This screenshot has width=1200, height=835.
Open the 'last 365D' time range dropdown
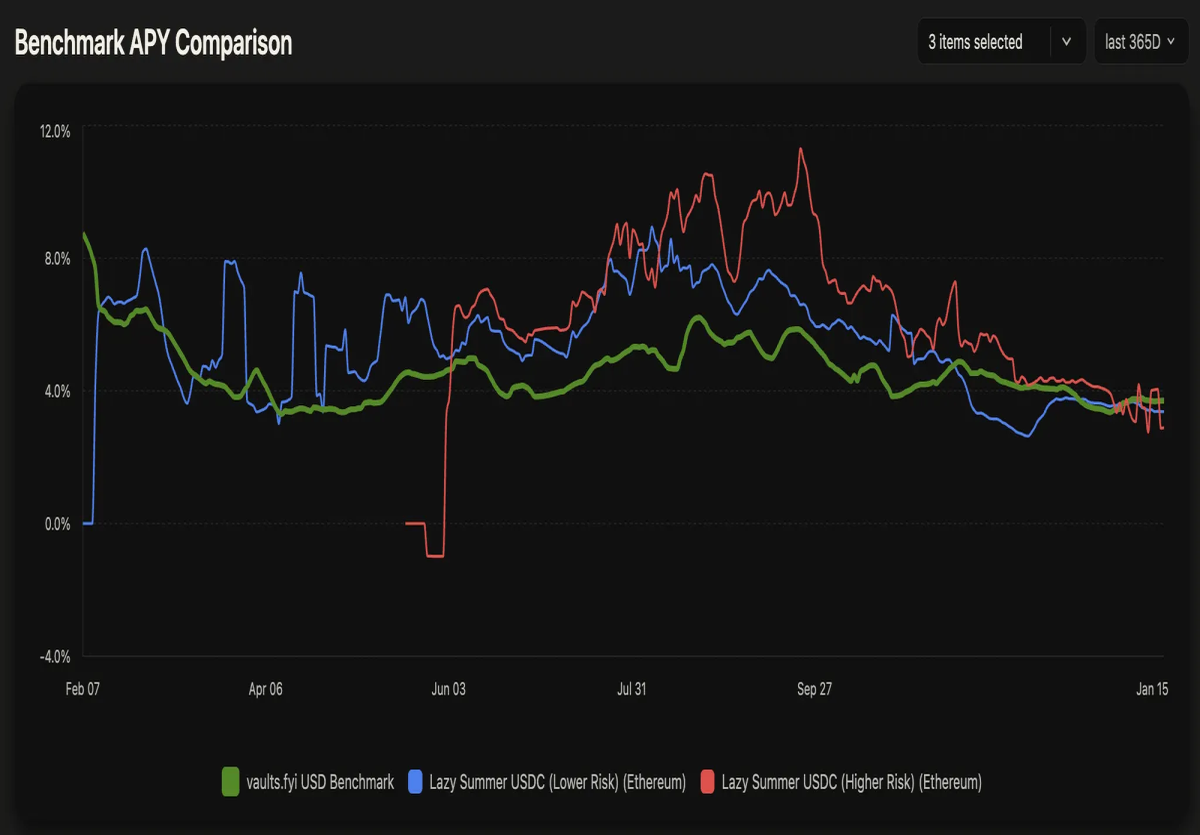click(x=1141, y=42)
